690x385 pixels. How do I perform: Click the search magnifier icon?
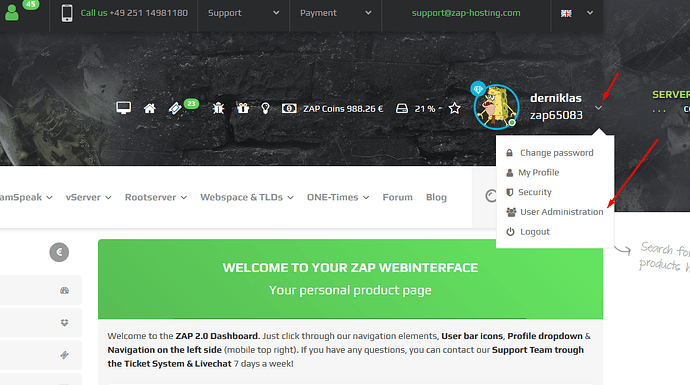tap(491, 196)
